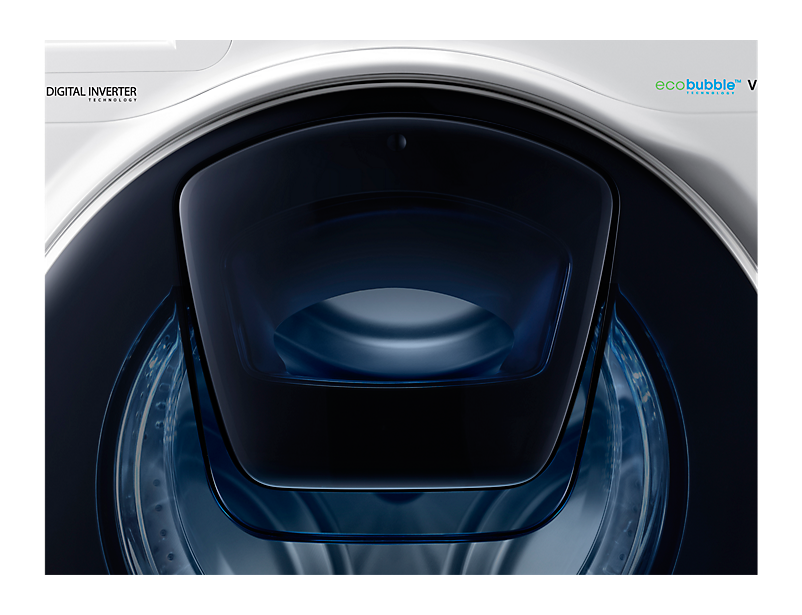The width and height of the screenshot is (802, 615).
Task: Select the green 'eco' part of the logo
Action: [670, 86]
